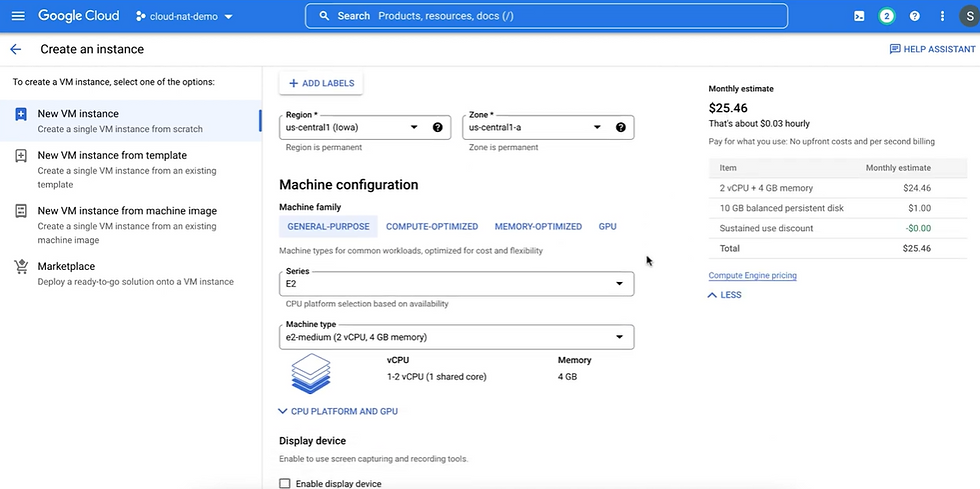Click the 1-2 vCPU shared core value
The height and width of the screenshot is (489, 980).
tap(436, 377)
